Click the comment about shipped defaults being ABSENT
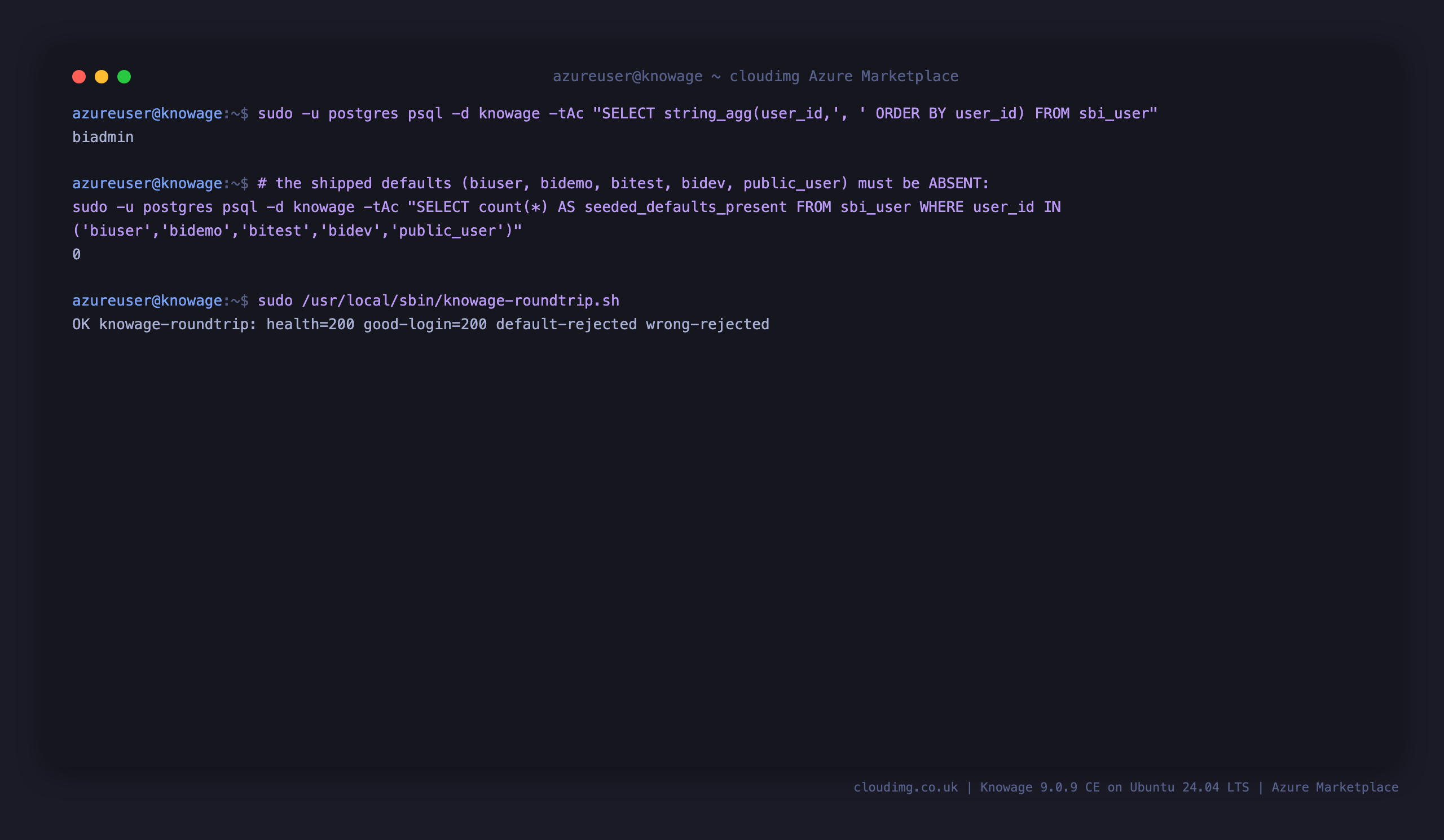This screenshot has width=1444, height=840. pos(623,183)
